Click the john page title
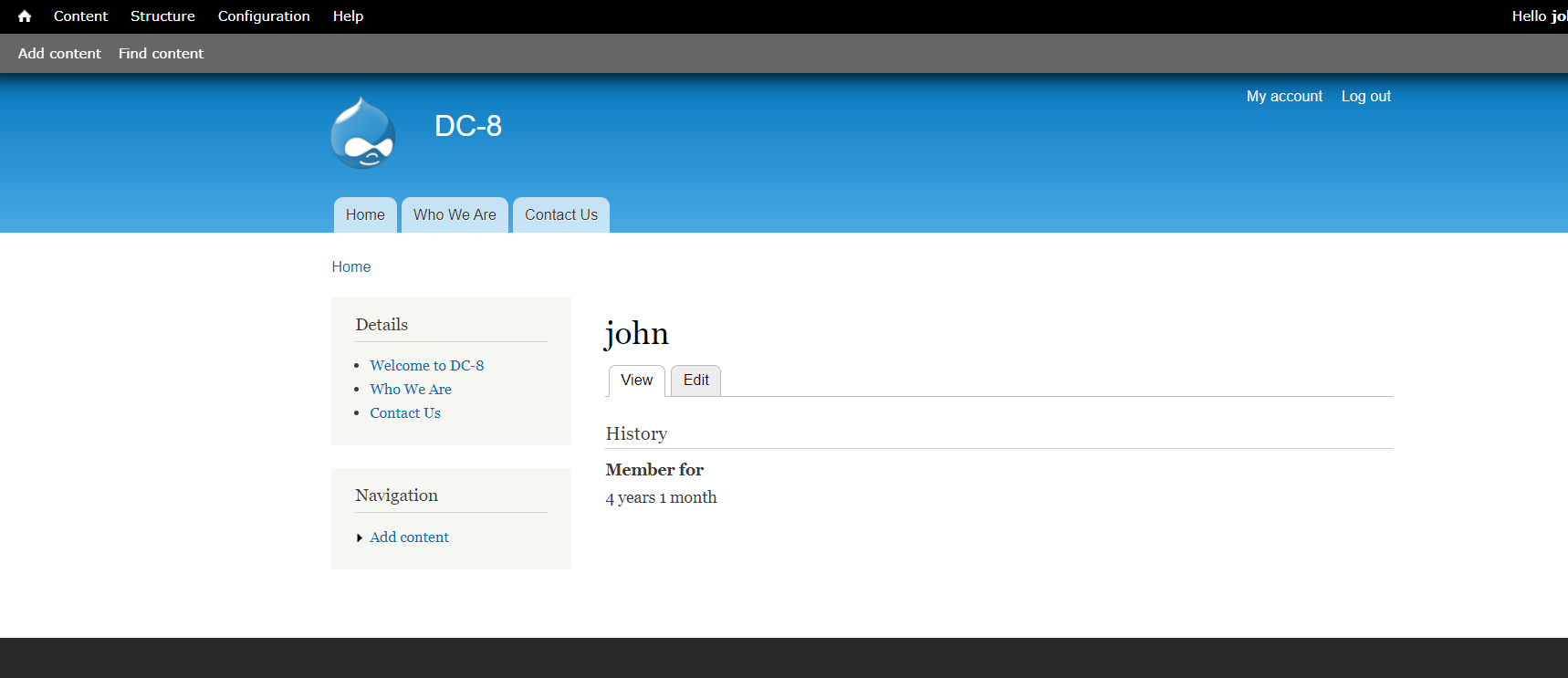The width and height of the screenshot is (1568, 678). click(637, 333)
